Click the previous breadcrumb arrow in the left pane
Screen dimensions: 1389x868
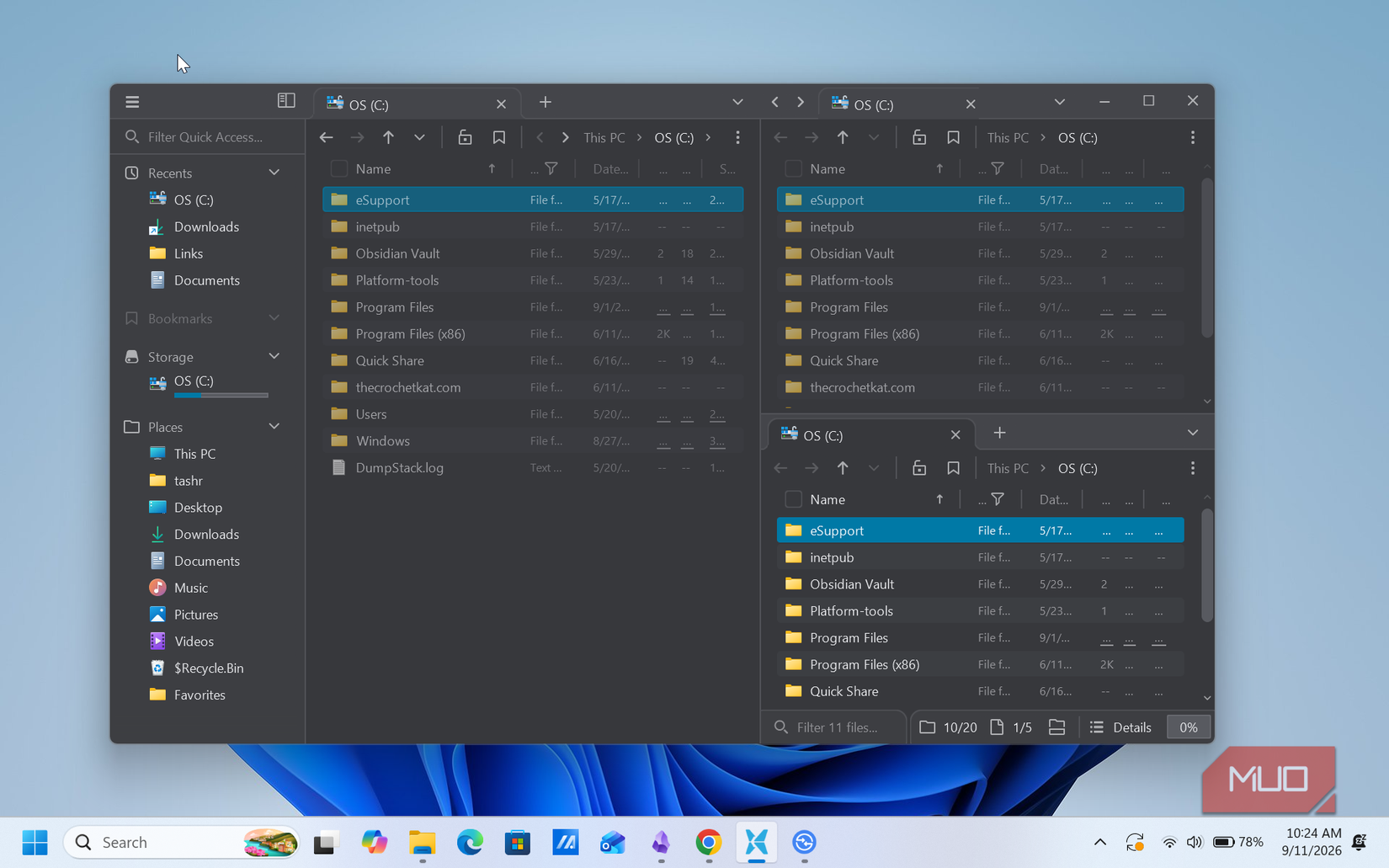click(x=540, y=137)
